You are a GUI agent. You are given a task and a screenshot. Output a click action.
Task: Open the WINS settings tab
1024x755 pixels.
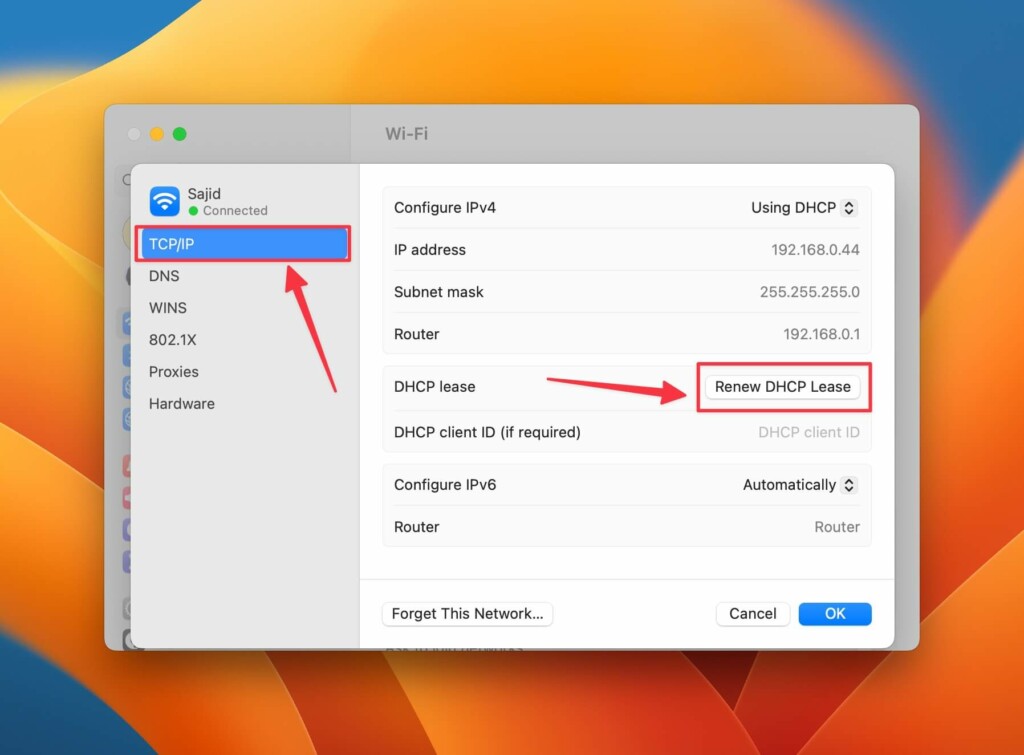(168, 308)
